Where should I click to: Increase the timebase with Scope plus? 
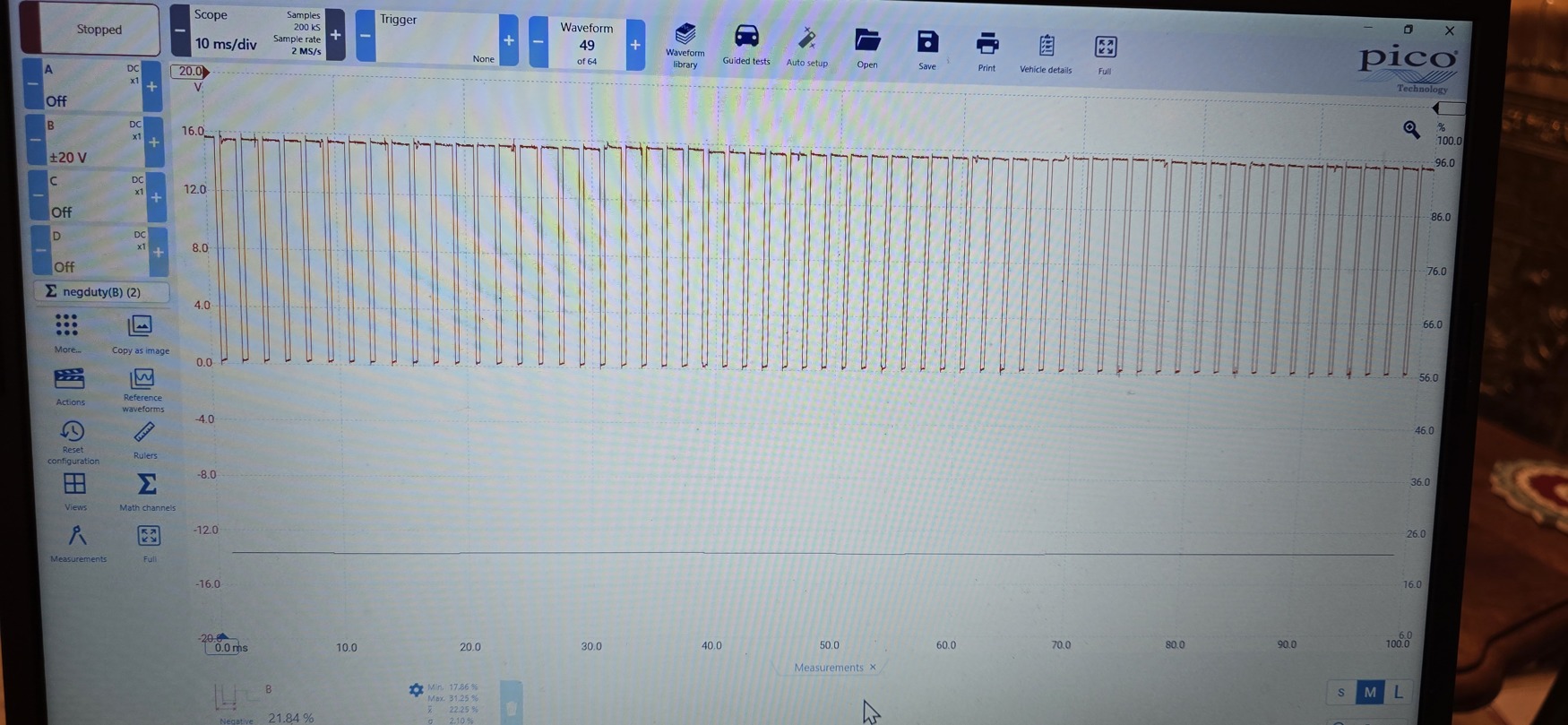(335, 35)
